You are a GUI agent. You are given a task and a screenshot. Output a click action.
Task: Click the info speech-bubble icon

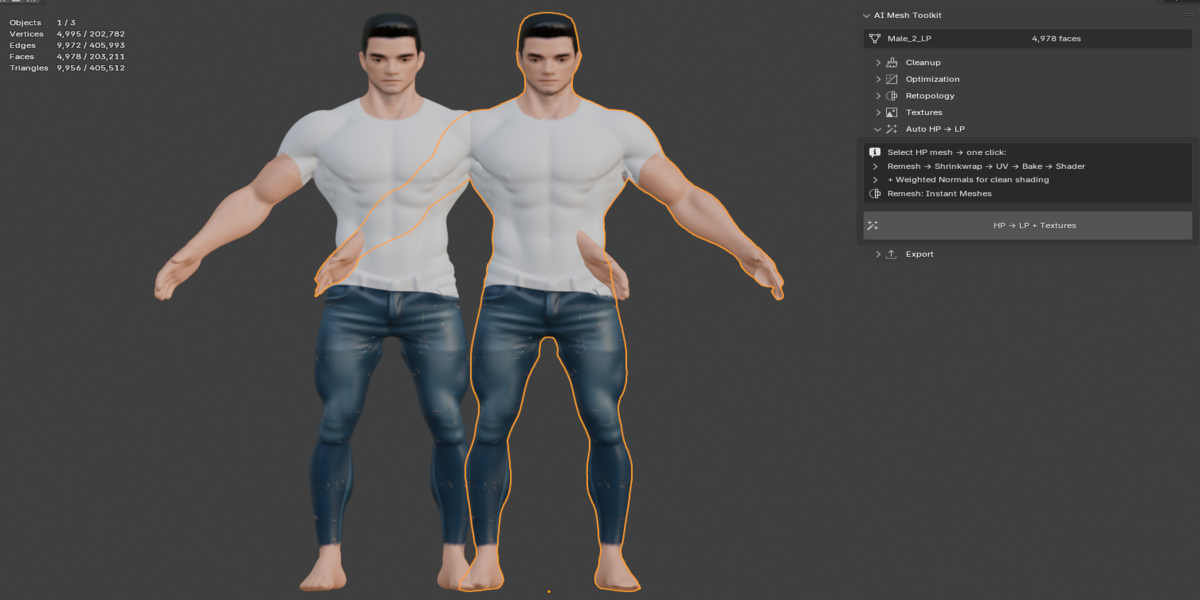(874, 151)
